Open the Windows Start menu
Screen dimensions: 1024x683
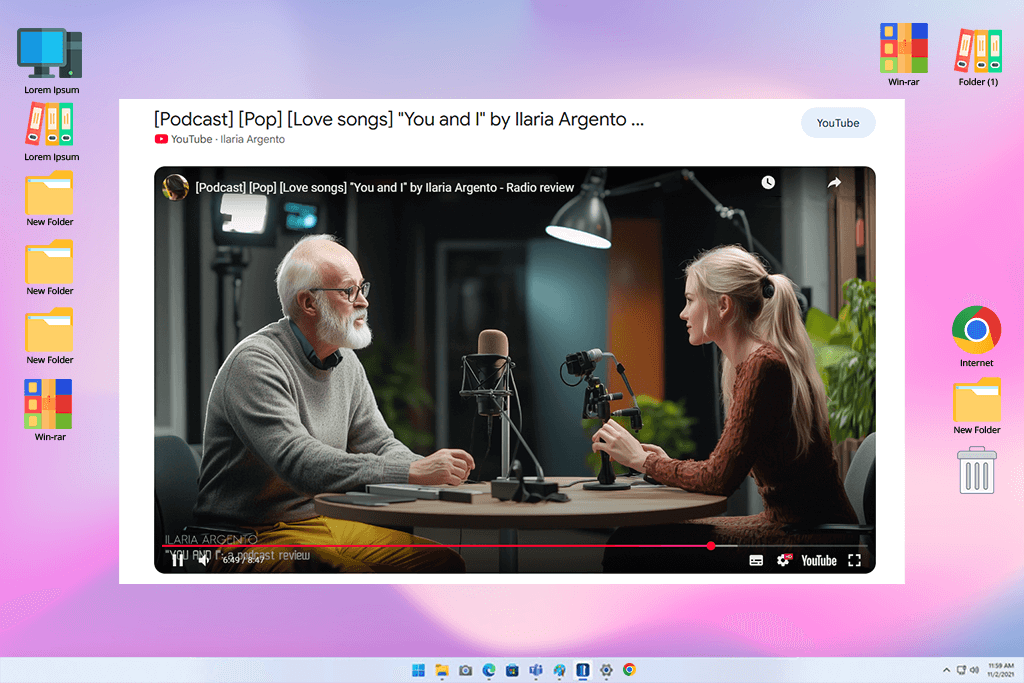[x=419, y=670]
